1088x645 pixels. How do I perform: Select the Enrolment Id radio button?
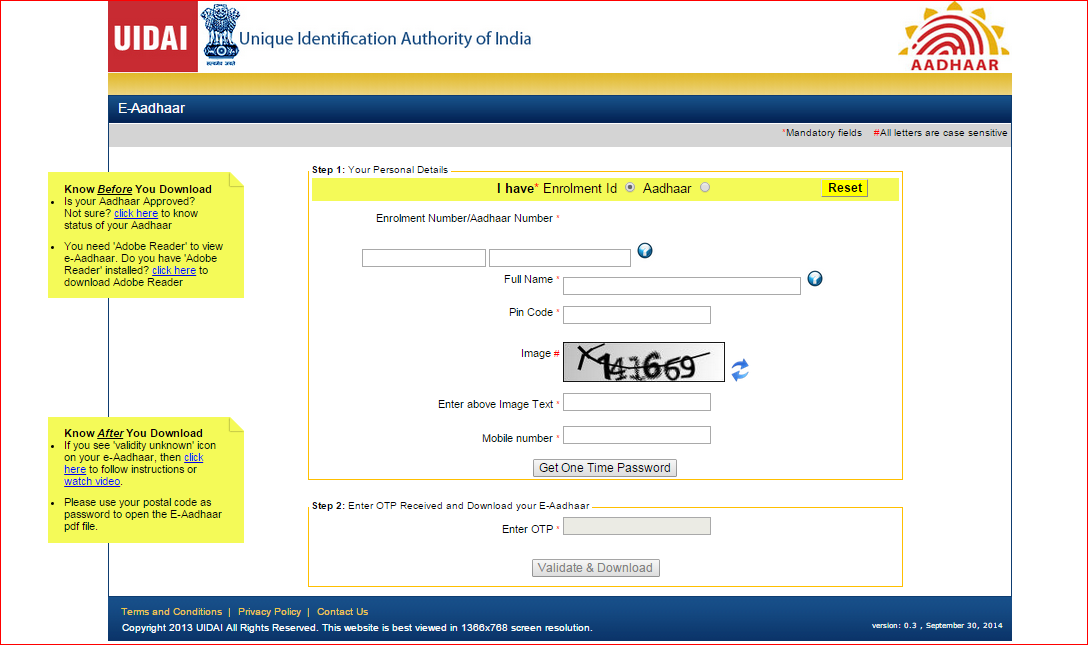tap(630, 187)
